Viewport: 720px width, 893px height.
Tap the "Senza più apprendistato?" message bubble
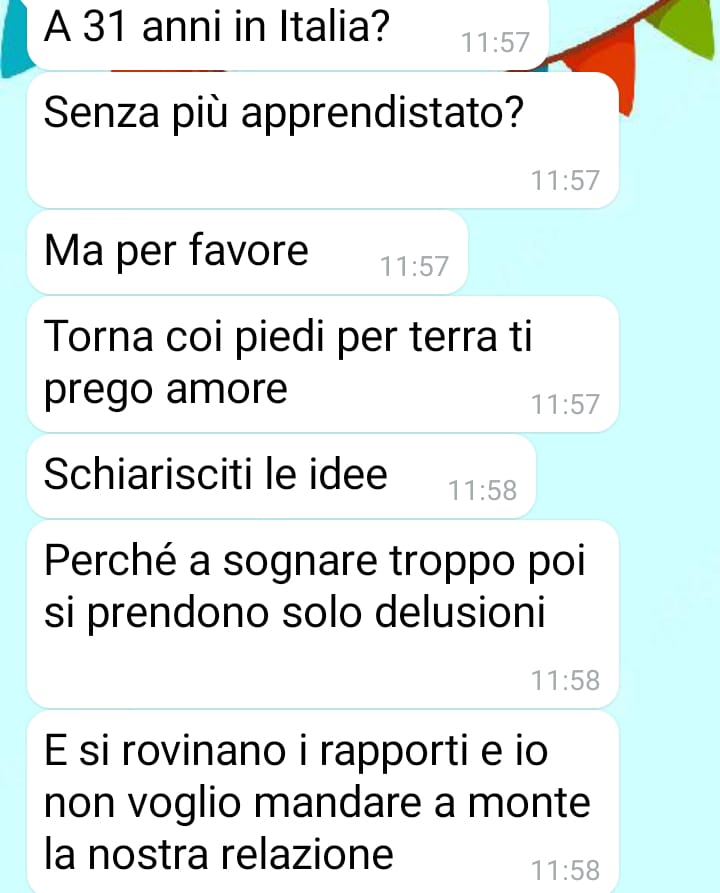coord(322,140)
